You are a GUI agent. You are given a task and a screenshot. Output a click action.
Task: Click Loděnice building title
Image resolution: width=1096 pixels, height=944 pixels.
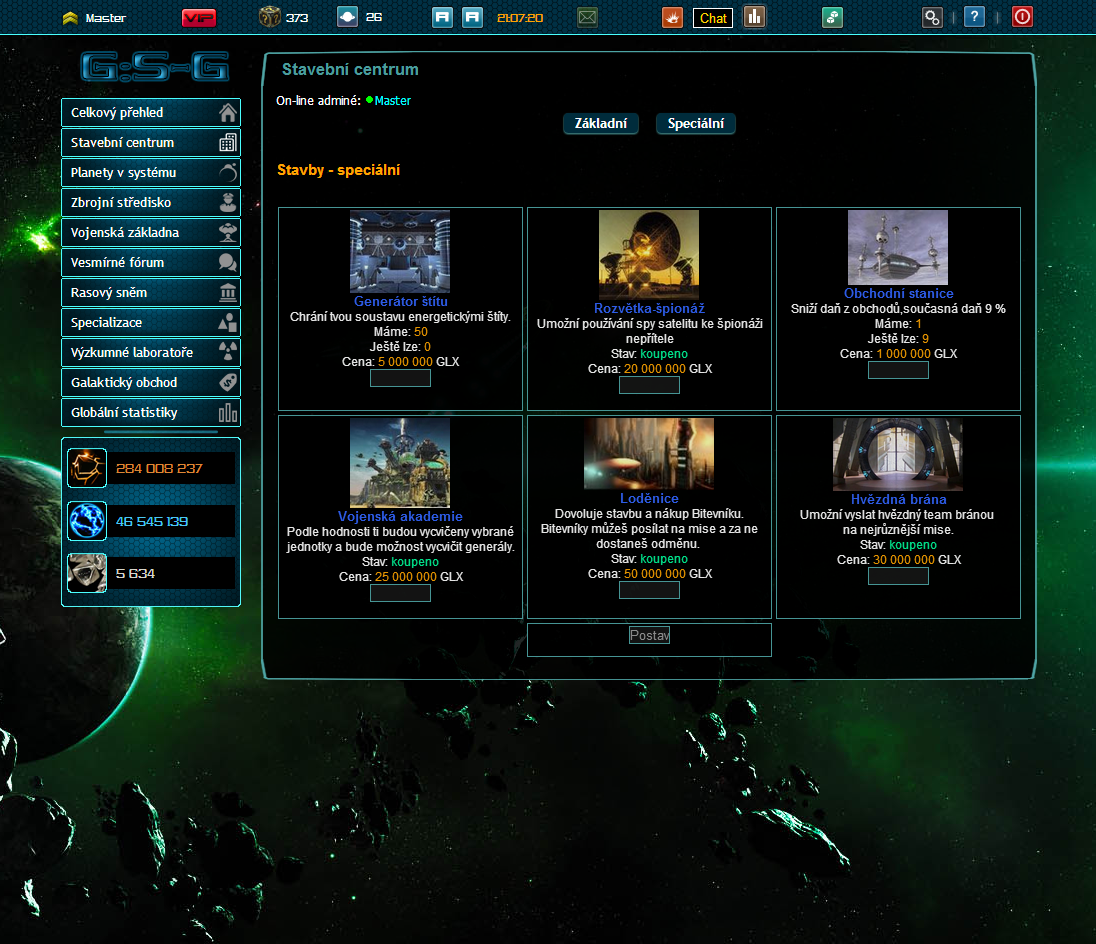pyautogui.click(x=649, y=498)
